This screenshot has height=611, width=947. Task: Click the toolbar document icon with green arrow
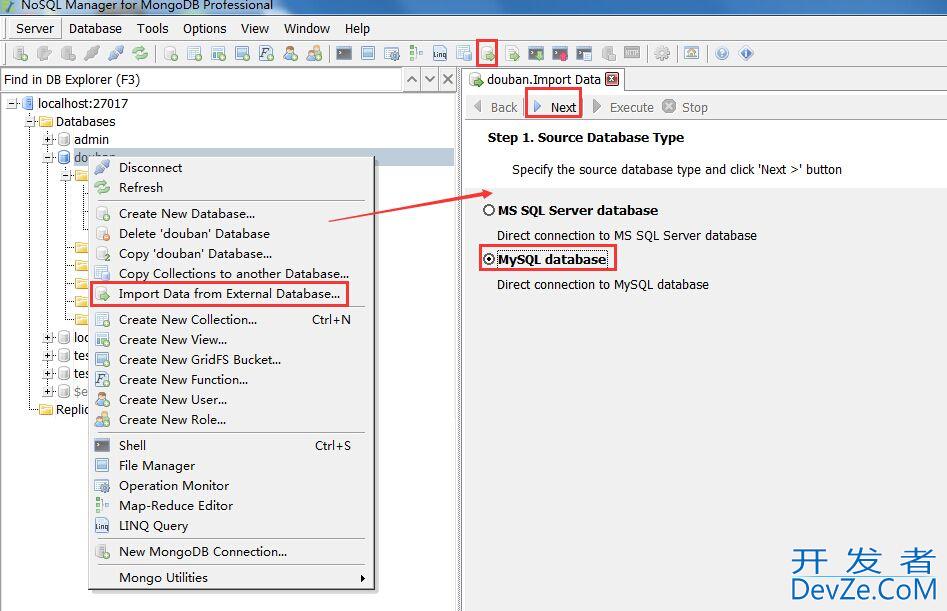[x=512, y=54]
